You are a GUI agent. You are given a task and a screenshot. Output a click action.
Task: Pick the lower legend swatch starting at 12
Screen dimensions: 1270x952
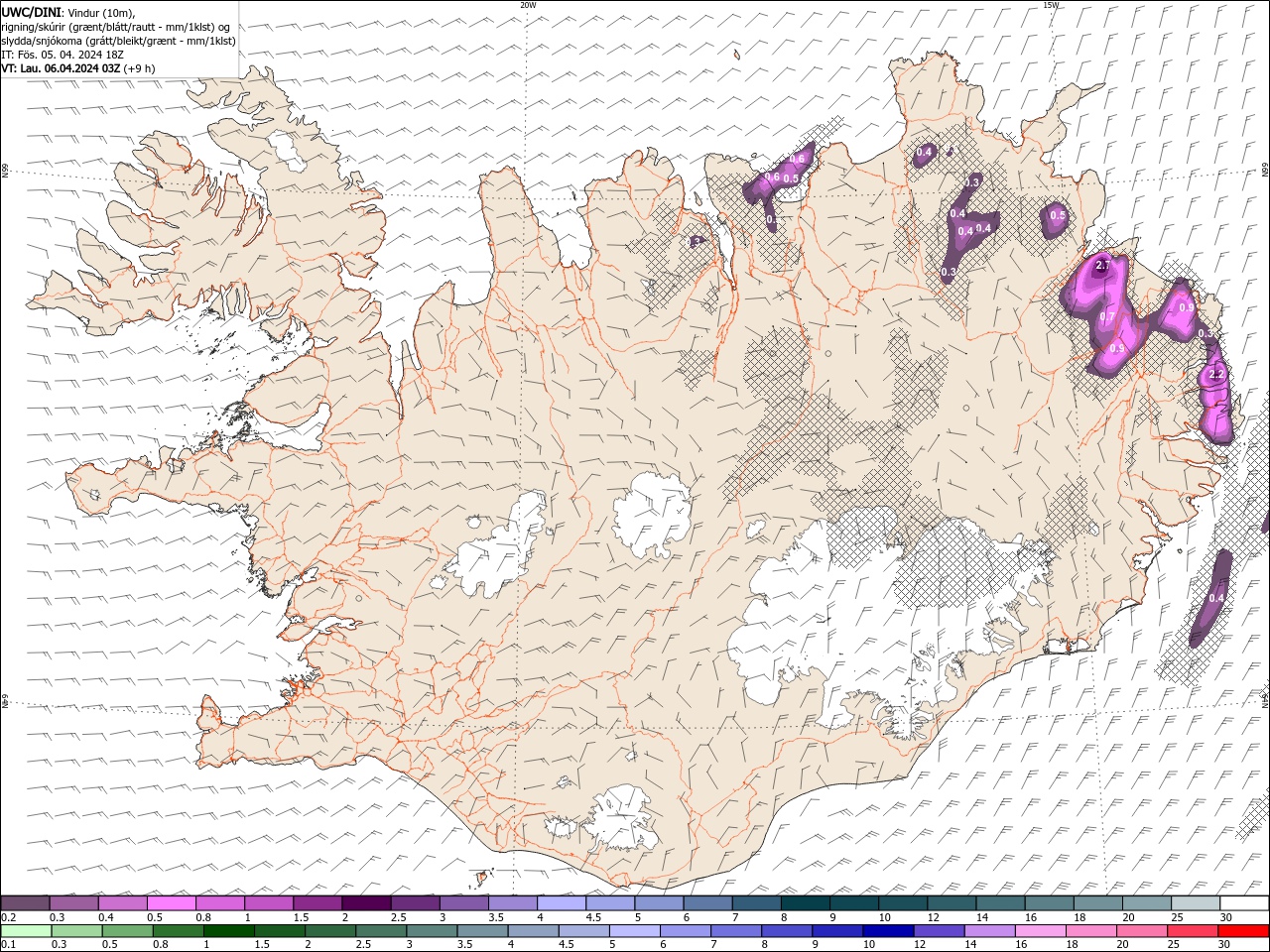point(939,931)
